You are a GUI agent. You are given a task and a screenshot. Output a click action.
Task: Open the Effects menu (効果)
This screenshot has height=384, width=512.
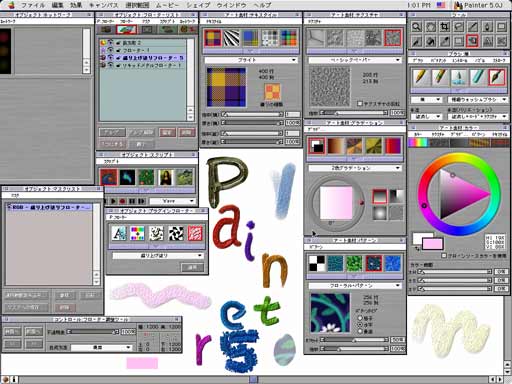coord(76,5)
